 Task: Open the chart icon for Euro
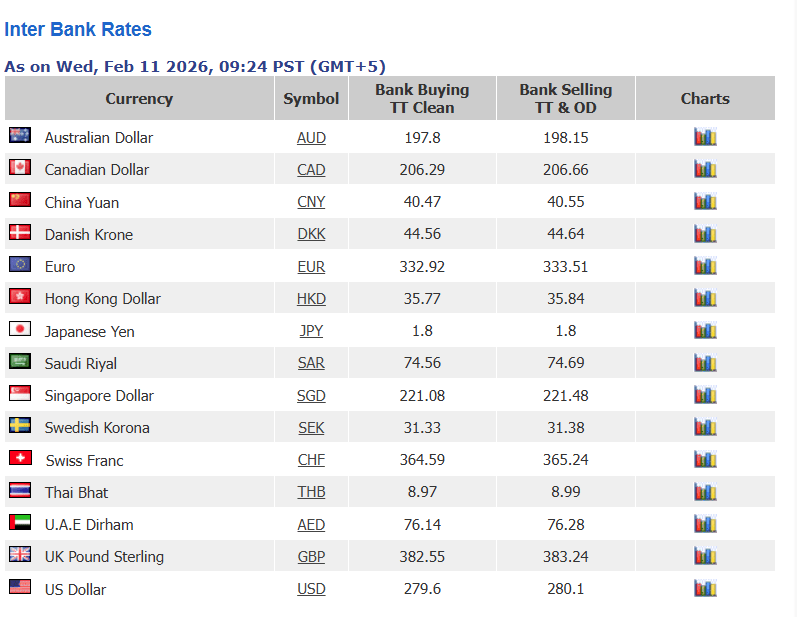click(705, 266)
